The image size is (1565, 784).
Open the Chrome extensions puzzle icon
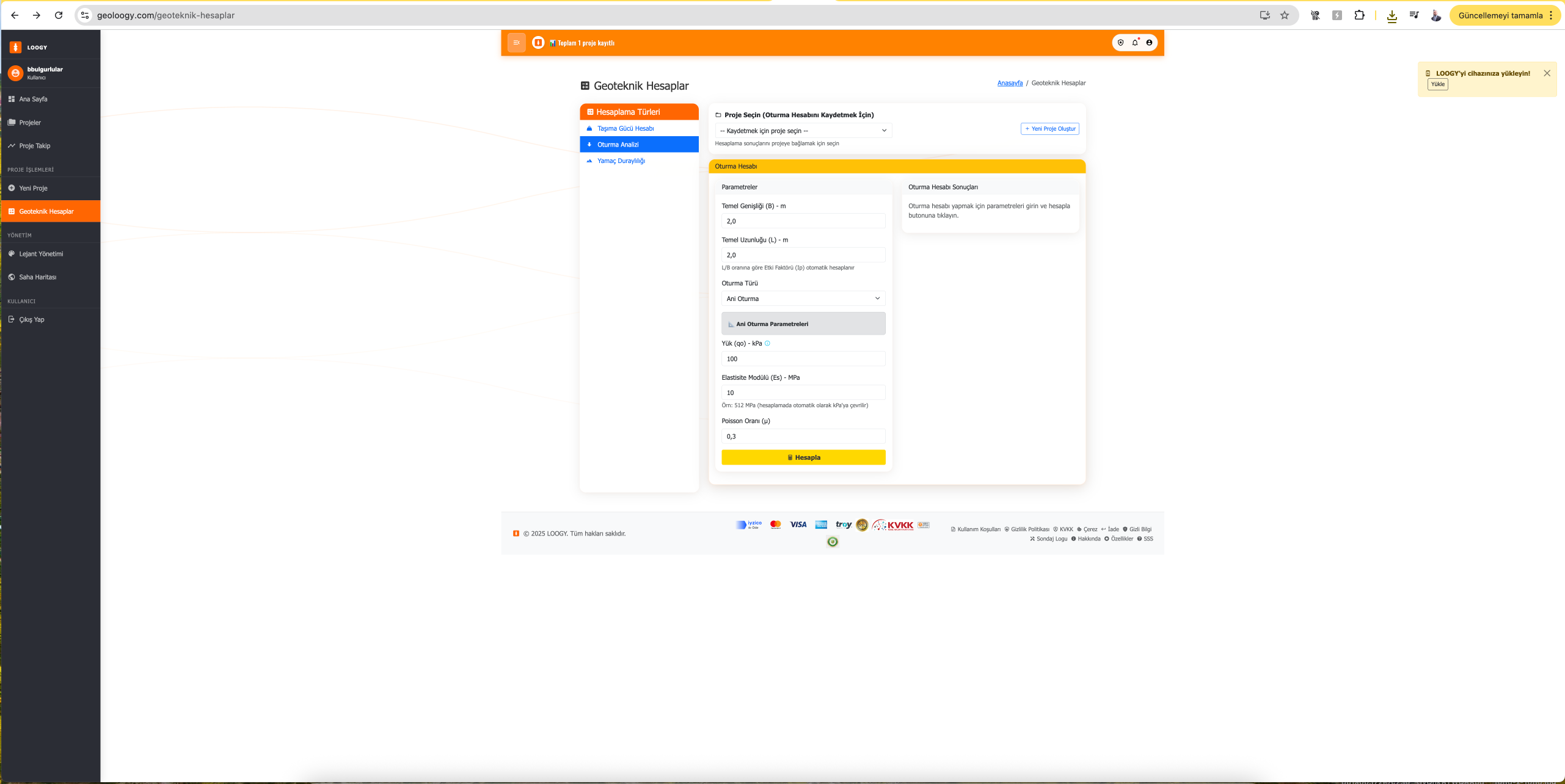[x=1359, y=15]
